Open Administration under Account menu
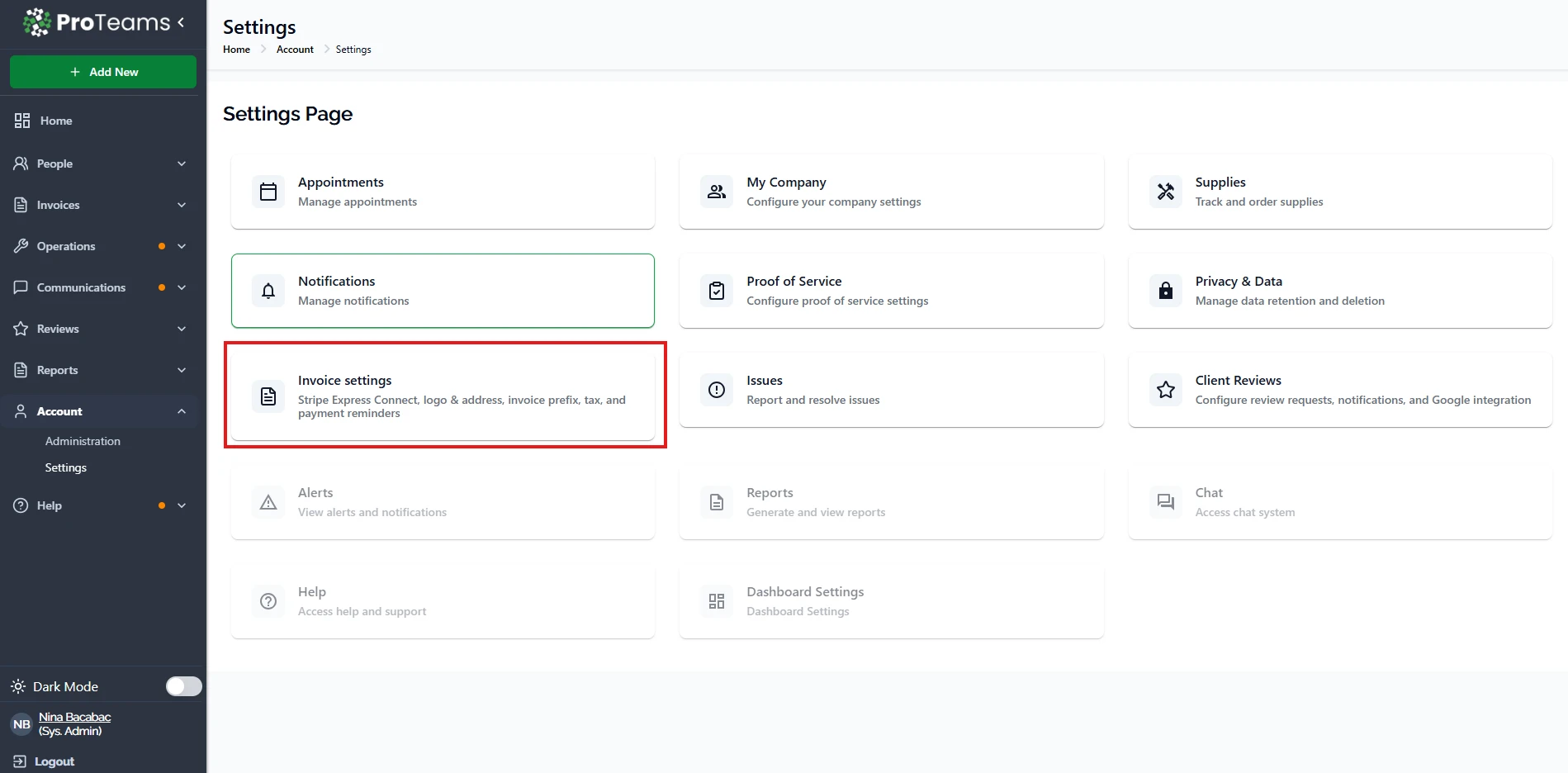This screenshot has width=1568, height=773. pyautogui.click(x=83, y=441)
